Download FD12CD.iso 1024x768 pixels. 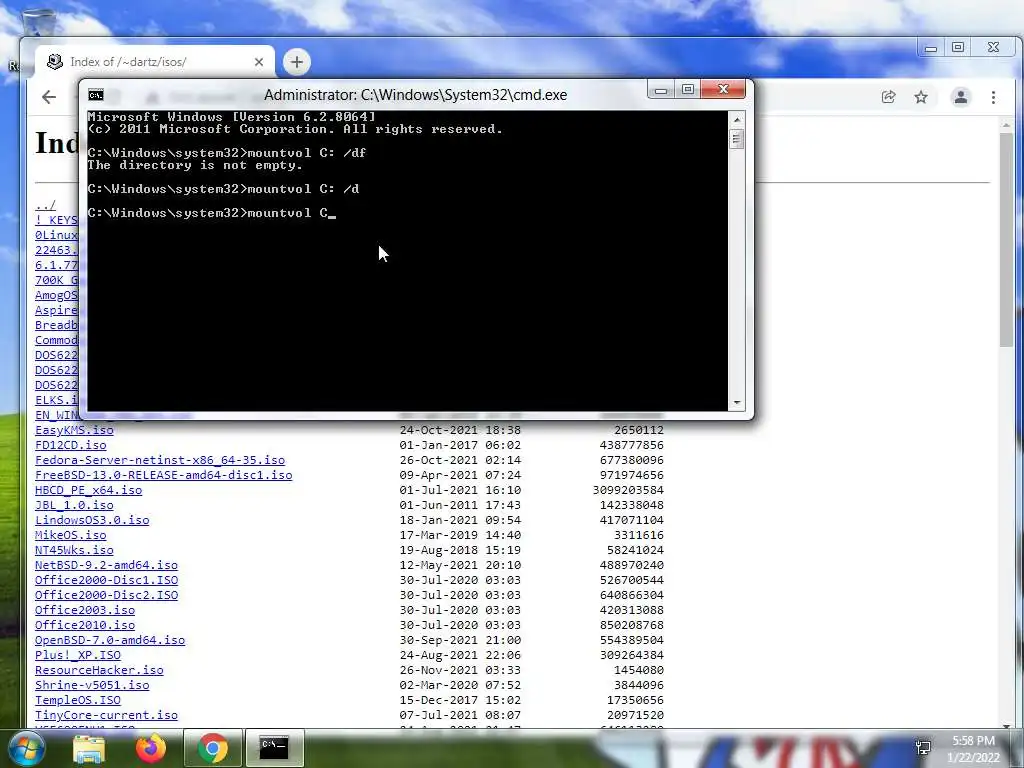(71, 445)
